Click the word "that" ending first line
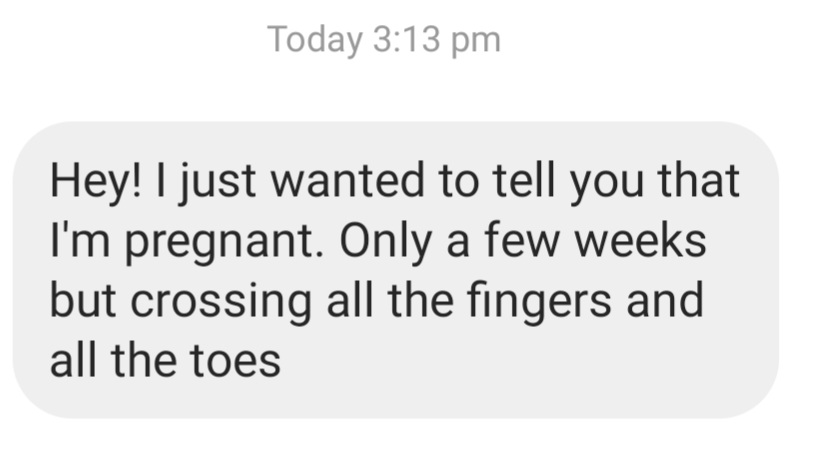 [698, 181]
